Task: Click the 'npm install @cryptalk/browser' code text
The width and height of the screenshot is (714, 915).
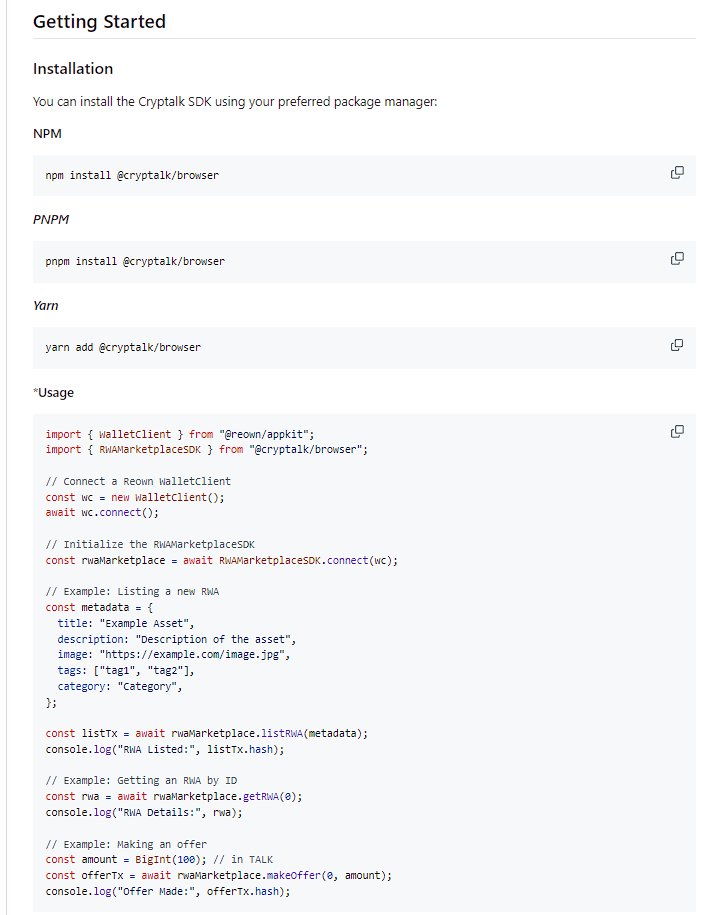Action: click(x=132, y=175)
